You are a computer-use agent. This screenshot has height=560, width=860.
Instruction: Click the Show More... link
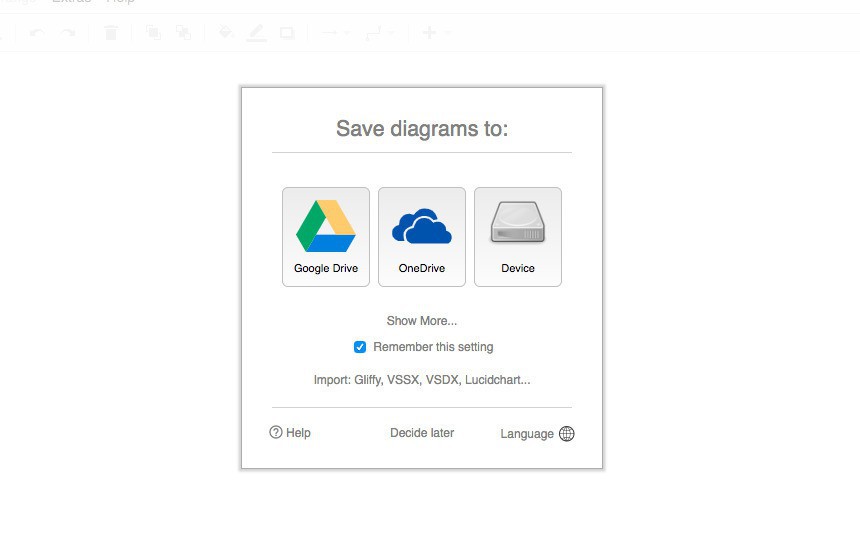point(422,321)
